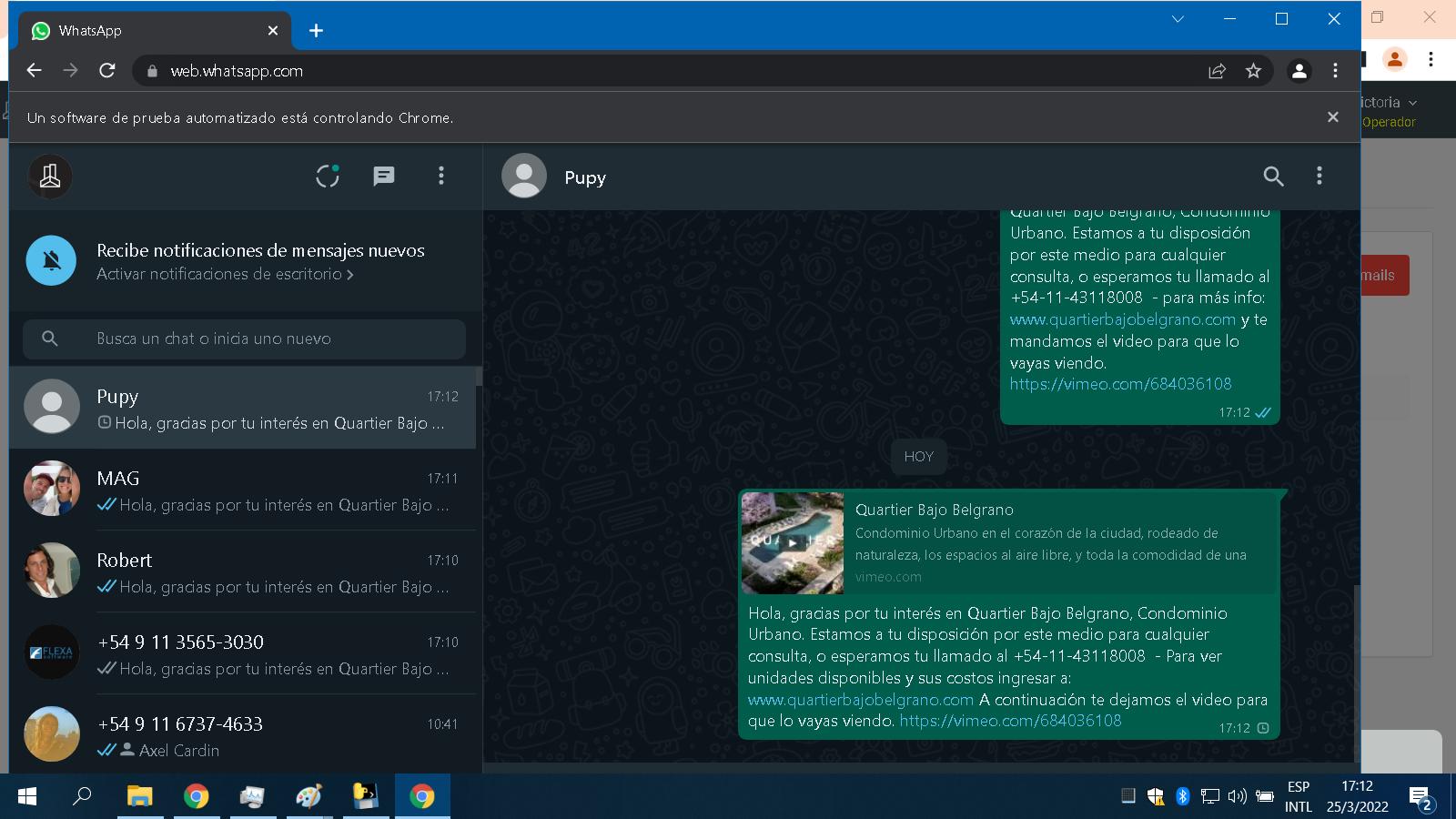
Task: Open vimeo link in upper message
Action: pyautogui.click(x=1120, y=384)
